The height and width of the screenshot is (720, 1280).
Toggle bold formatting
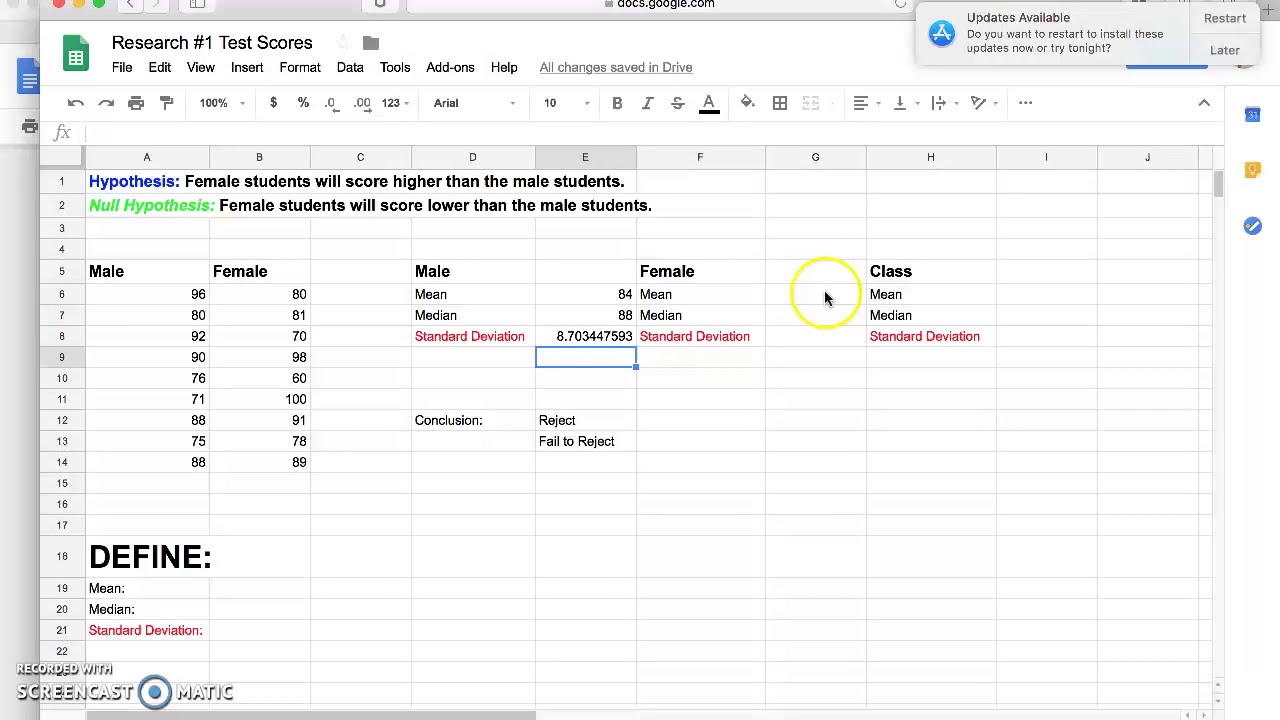(x=617, y=103)
